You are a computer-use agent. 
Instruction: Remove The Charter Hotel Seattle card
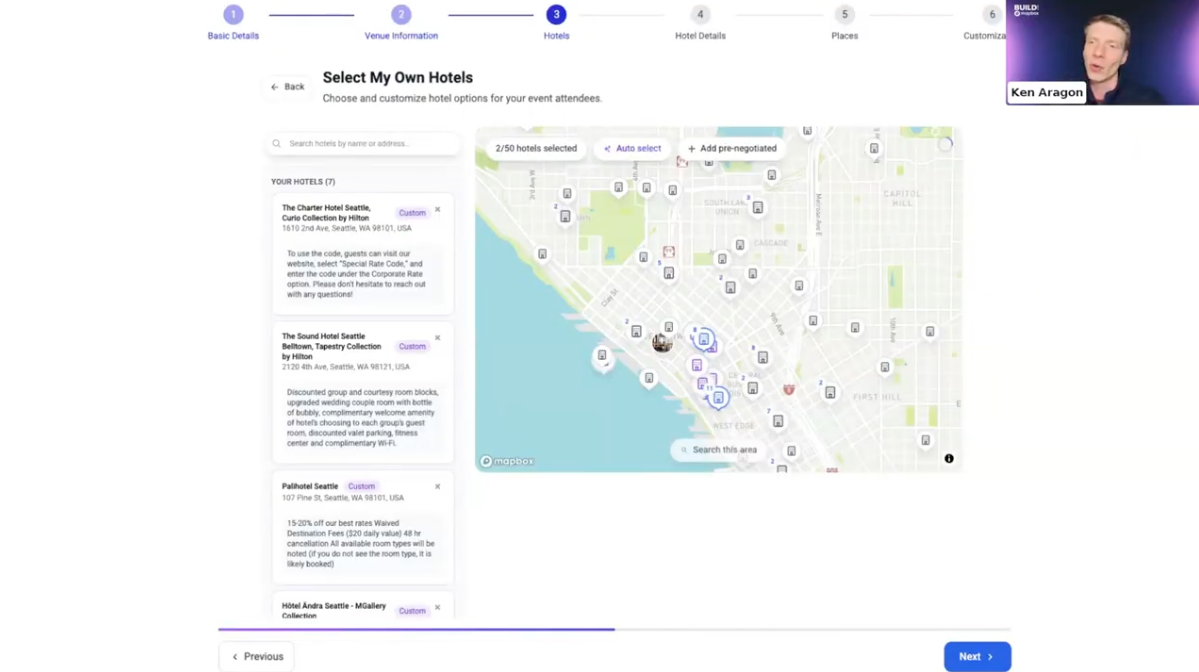coord(437,209)
